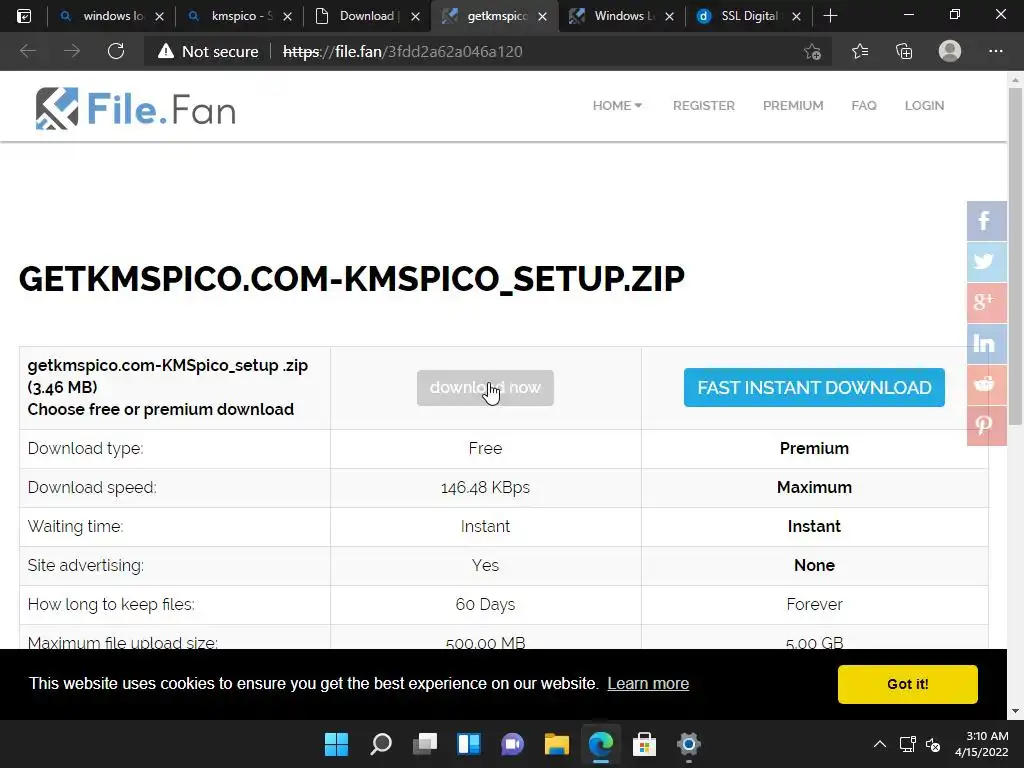Click FAST INSTANT DOWNLOAD button
1024x768 pixels.
pyautogui.click(x=814, y=387)
